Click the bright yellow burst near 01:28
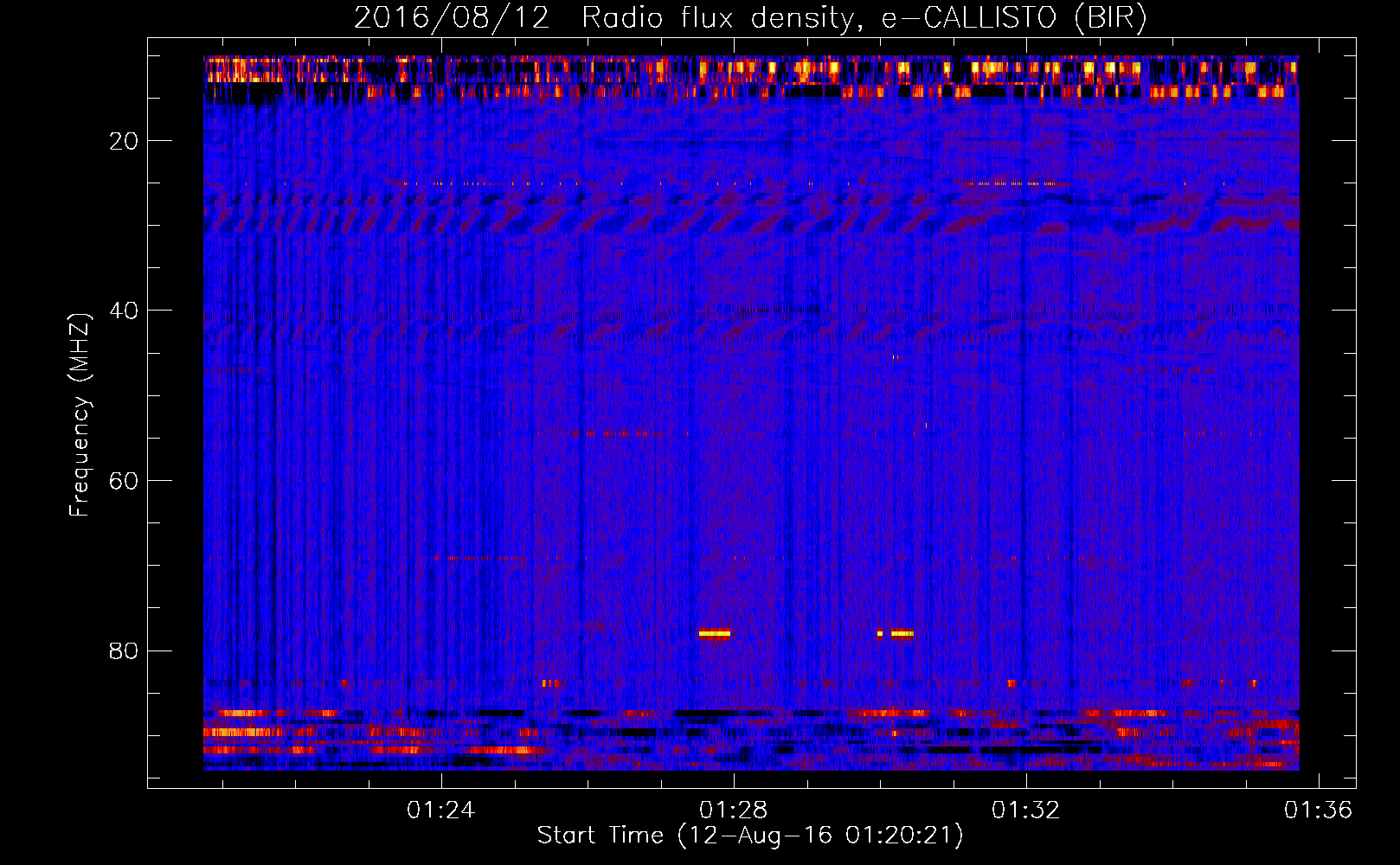Image resolution: width=1400 pixels, height=865 pixels. (x=715, y=633)
